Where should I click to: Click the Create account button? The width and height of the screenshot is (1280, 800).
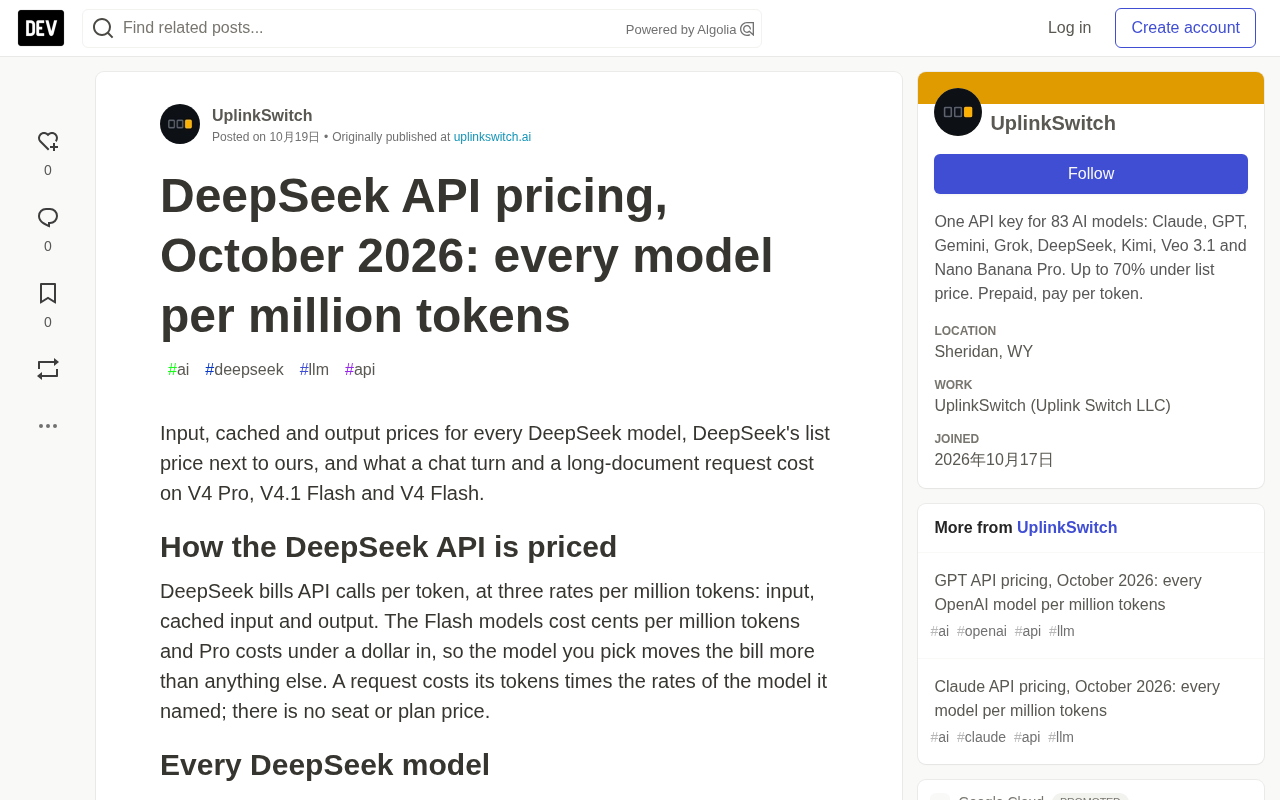point(1186,28)
